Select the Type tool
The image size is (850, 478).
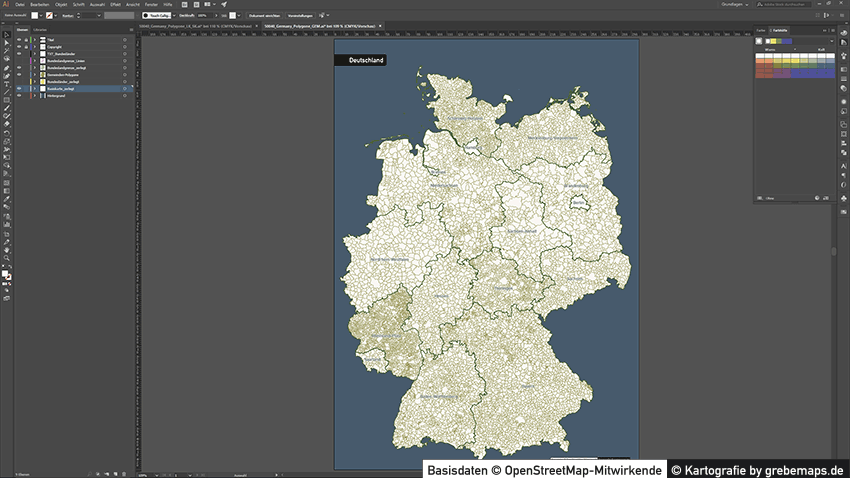pyautogui.click(x=7, y=84)
